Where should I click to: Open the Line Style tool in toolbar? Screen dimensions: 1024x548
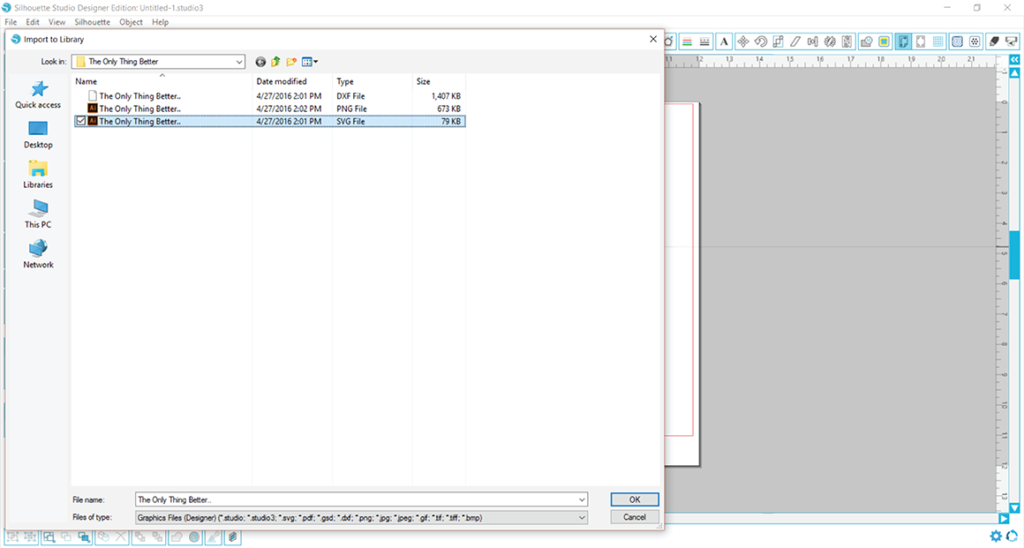pyautogui.click(x=705, y=42)
